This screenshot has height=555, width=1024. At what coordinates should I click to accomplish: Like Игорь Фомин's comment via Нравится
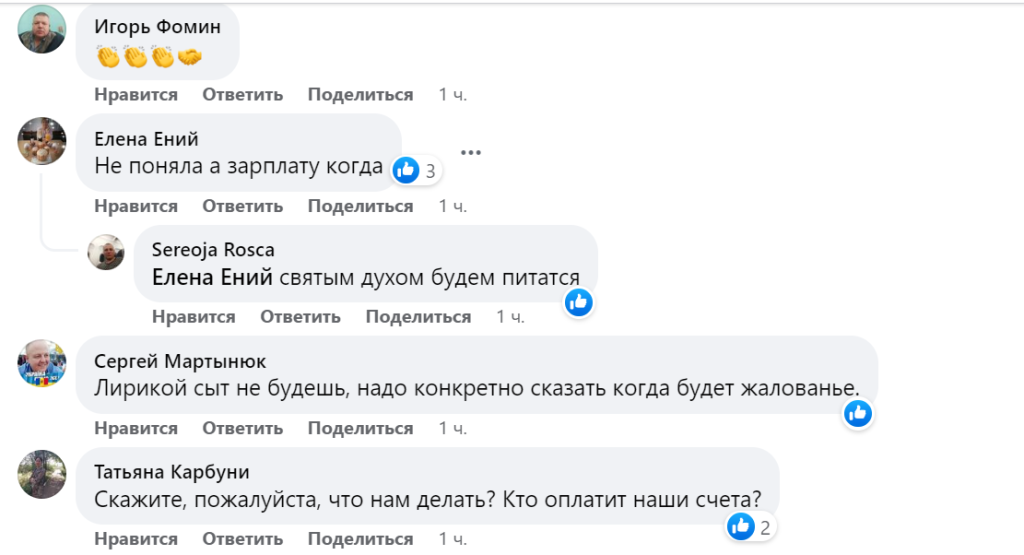tap(136, 95)
